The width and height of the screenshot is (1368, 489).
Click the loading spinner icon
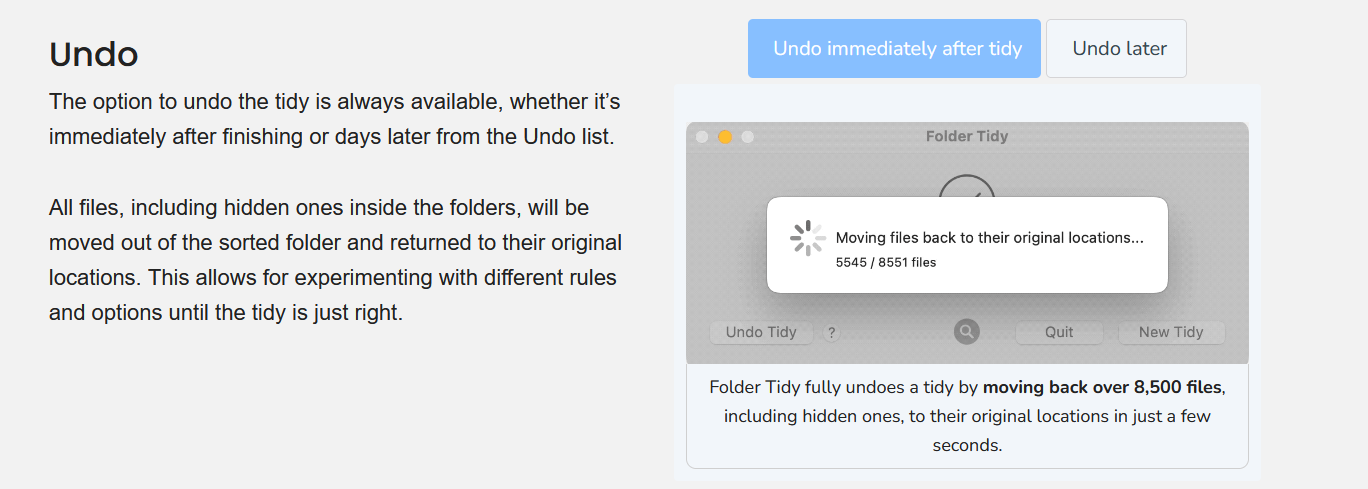pos(807,238)
